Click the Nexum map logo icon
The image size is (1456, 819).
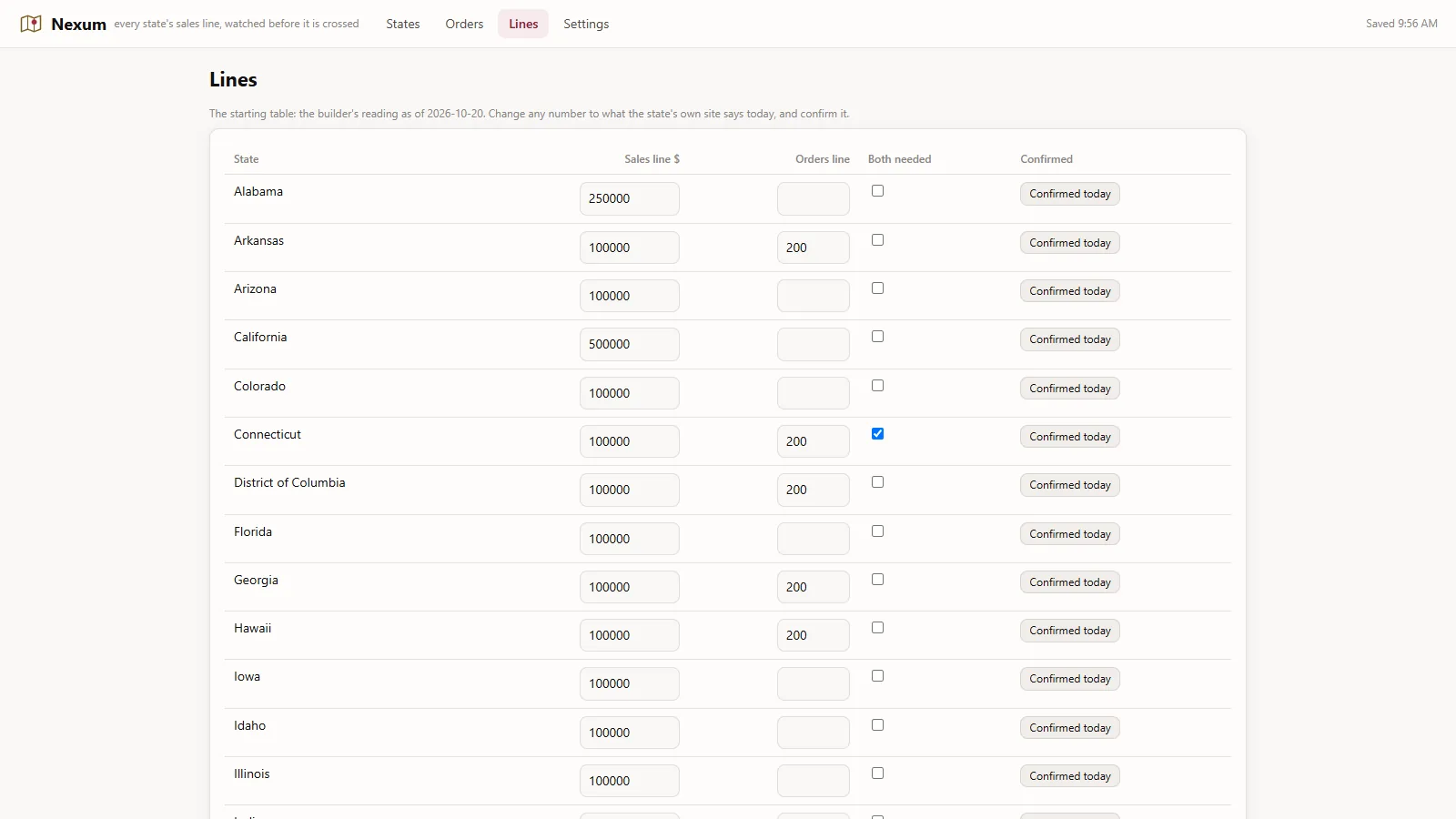coord(31,24)
